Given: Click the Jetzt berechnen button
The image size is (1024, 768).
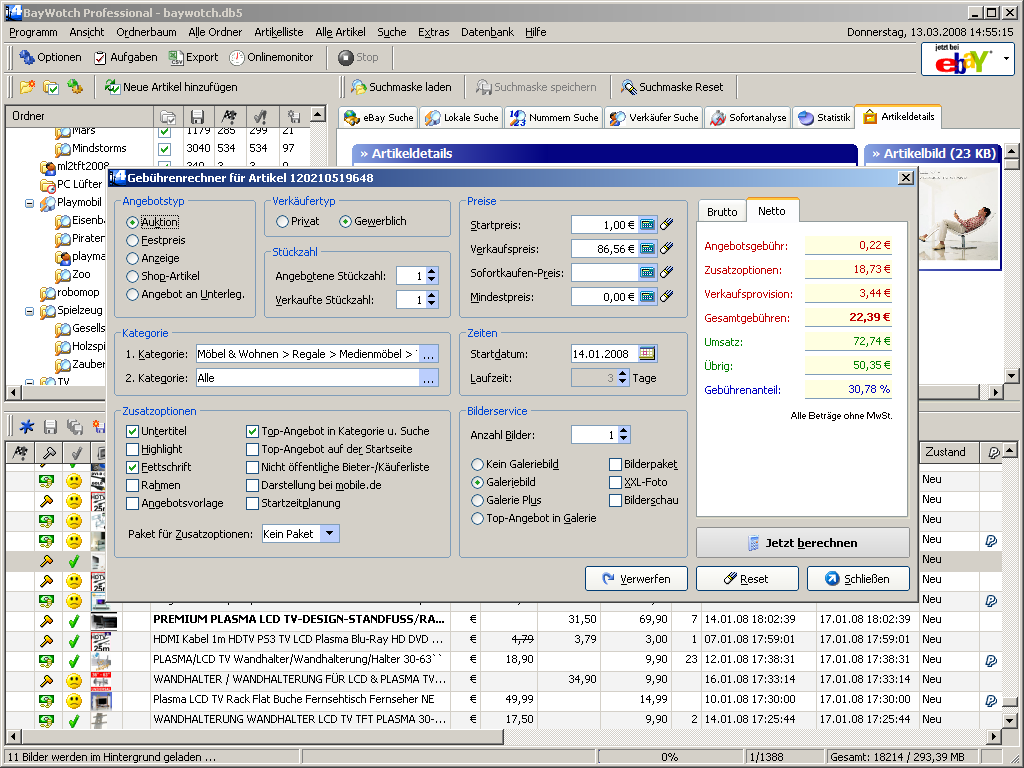Looking at the screenshot, I should (x=803, y=543).
